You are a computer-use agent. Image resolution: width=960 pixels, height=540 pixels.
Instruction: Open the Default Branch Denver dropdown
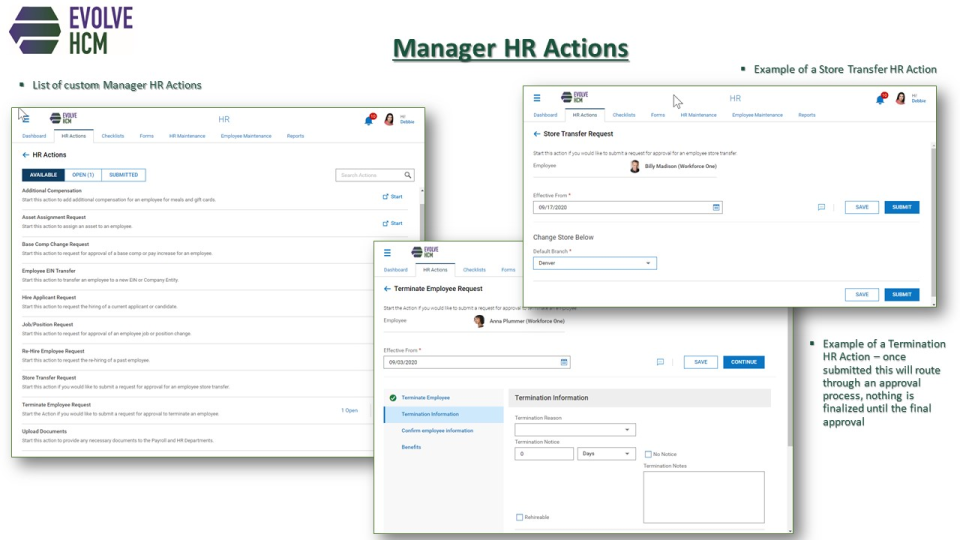tap(594, 263)
